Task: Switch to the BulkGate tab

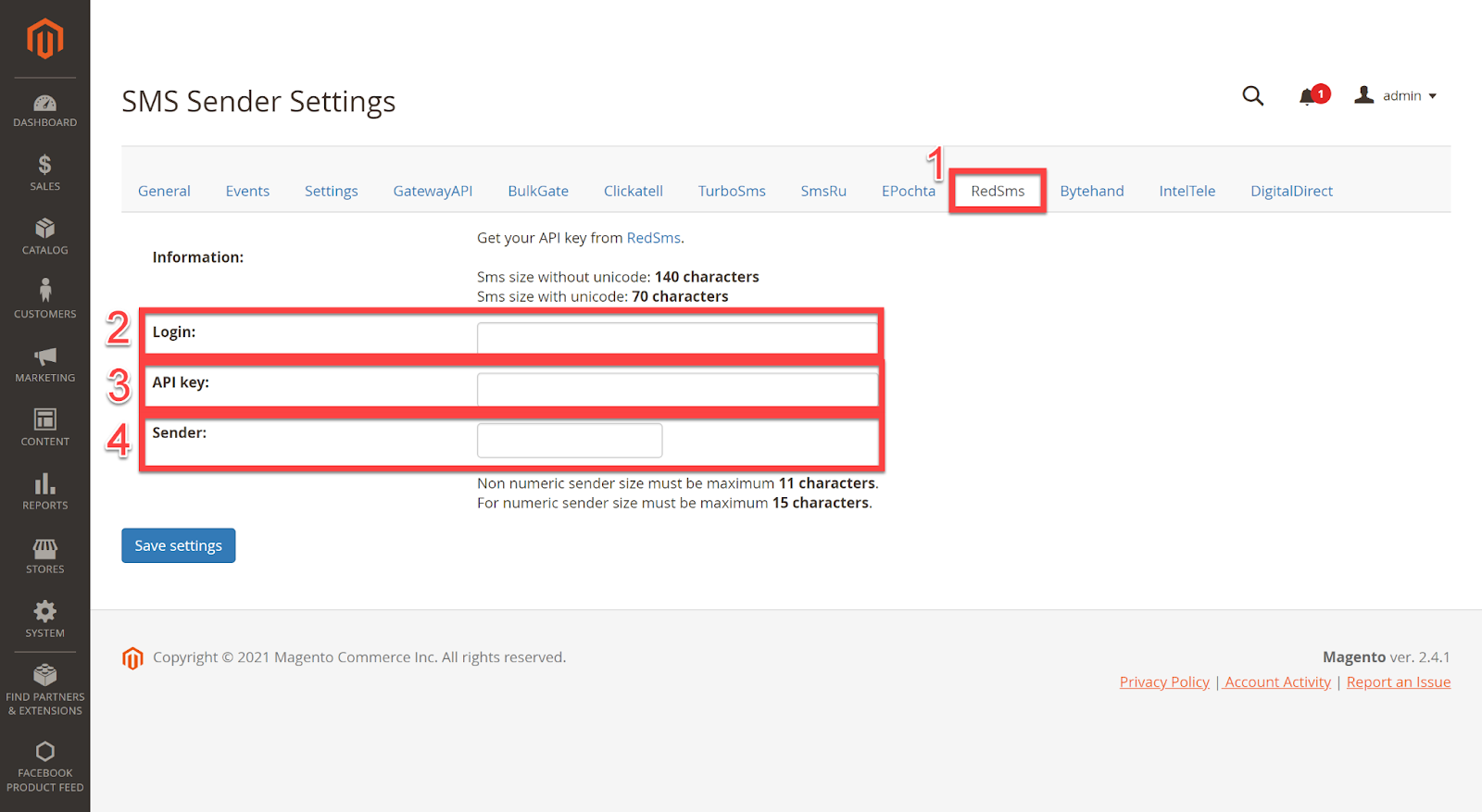Action: pyautogui.click(x=538, y=191)
